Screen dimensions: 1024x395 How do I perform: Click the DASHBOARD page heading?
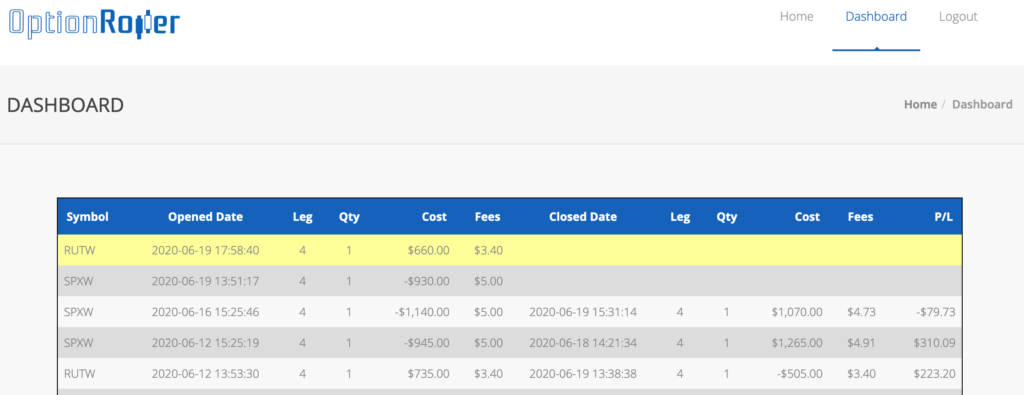[65, 105]
